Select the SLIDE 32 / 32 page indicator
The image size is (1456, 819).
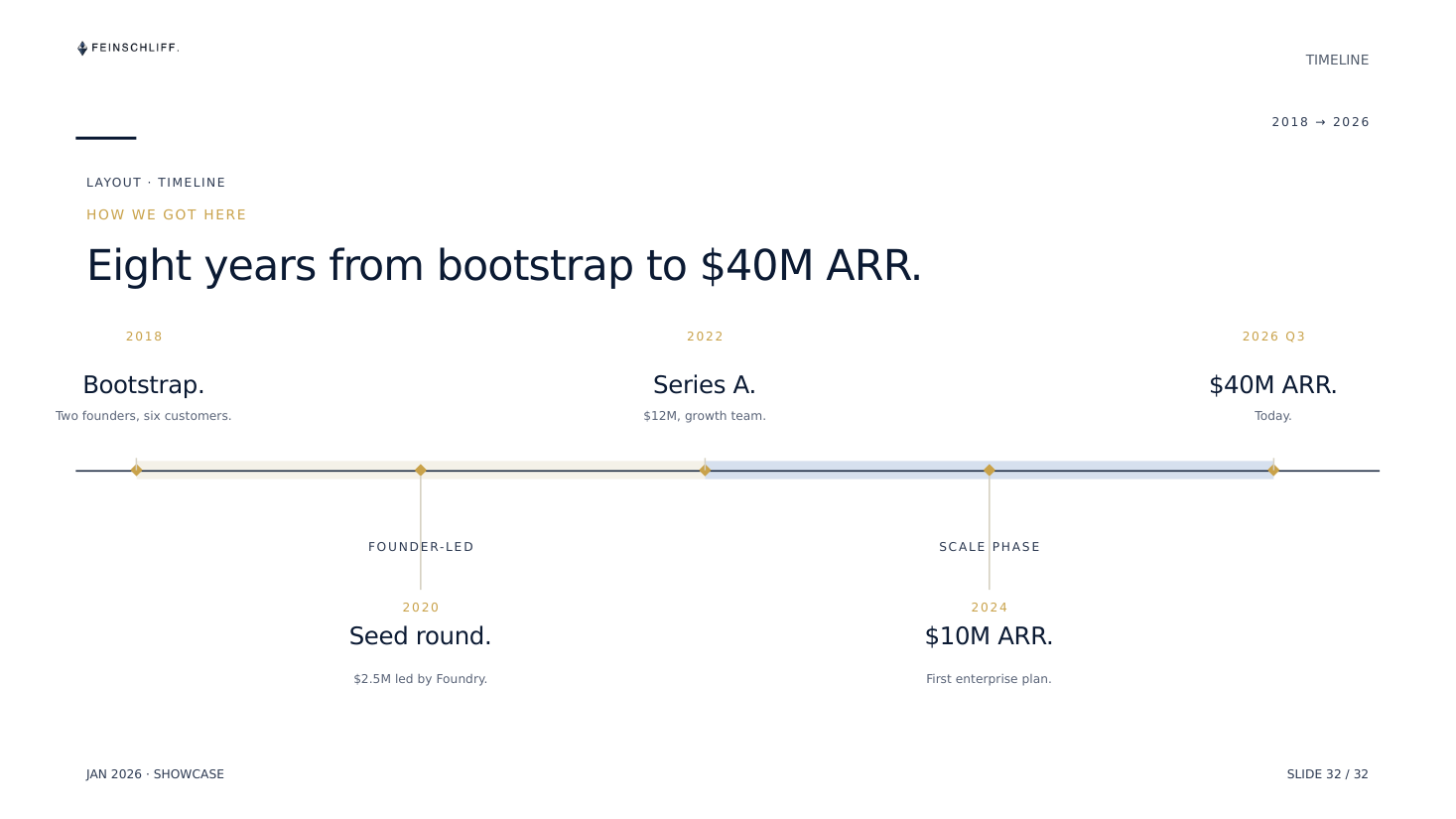pos(1328,774)
